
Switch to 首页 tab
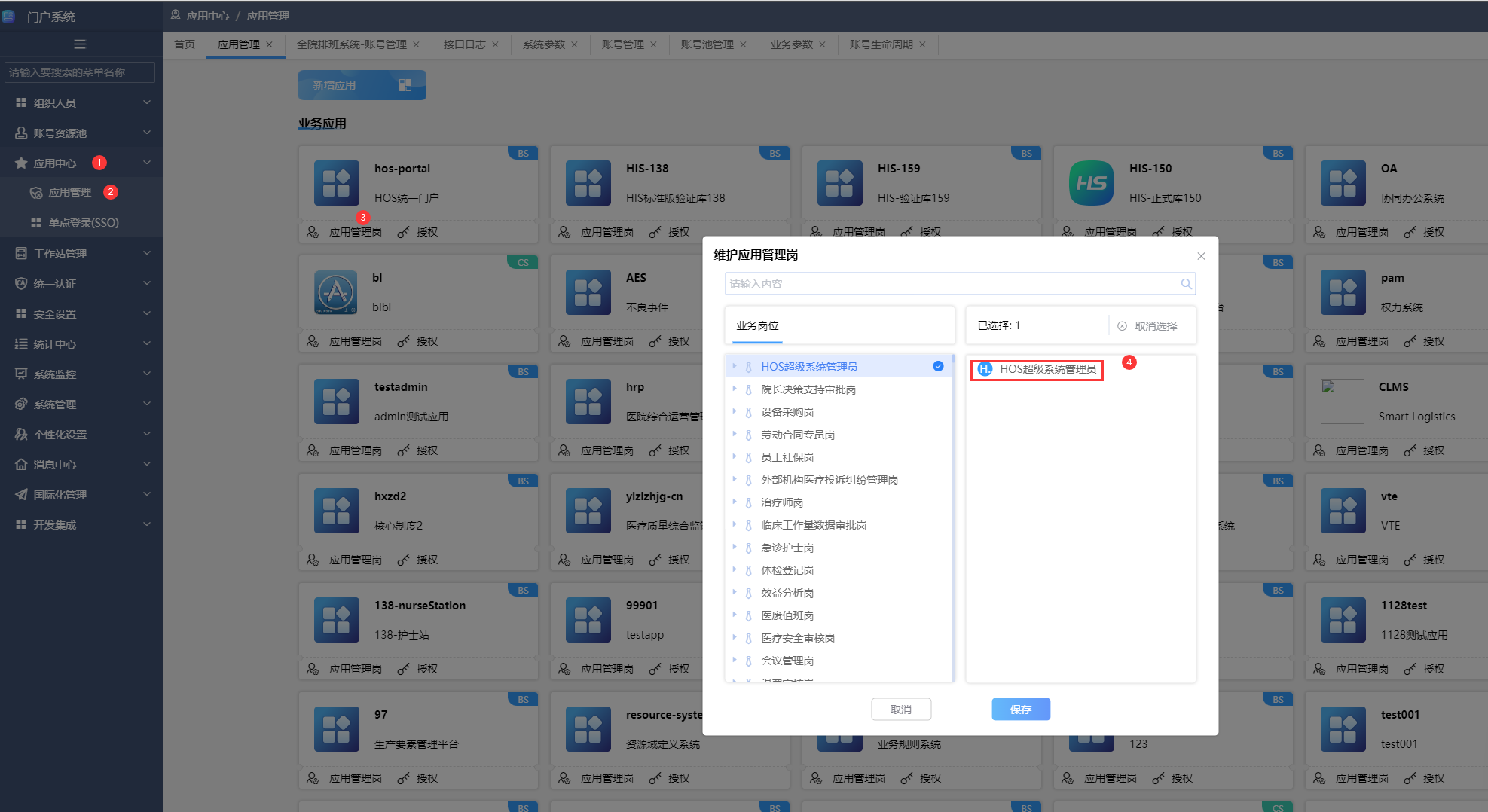tap(185, 44)
